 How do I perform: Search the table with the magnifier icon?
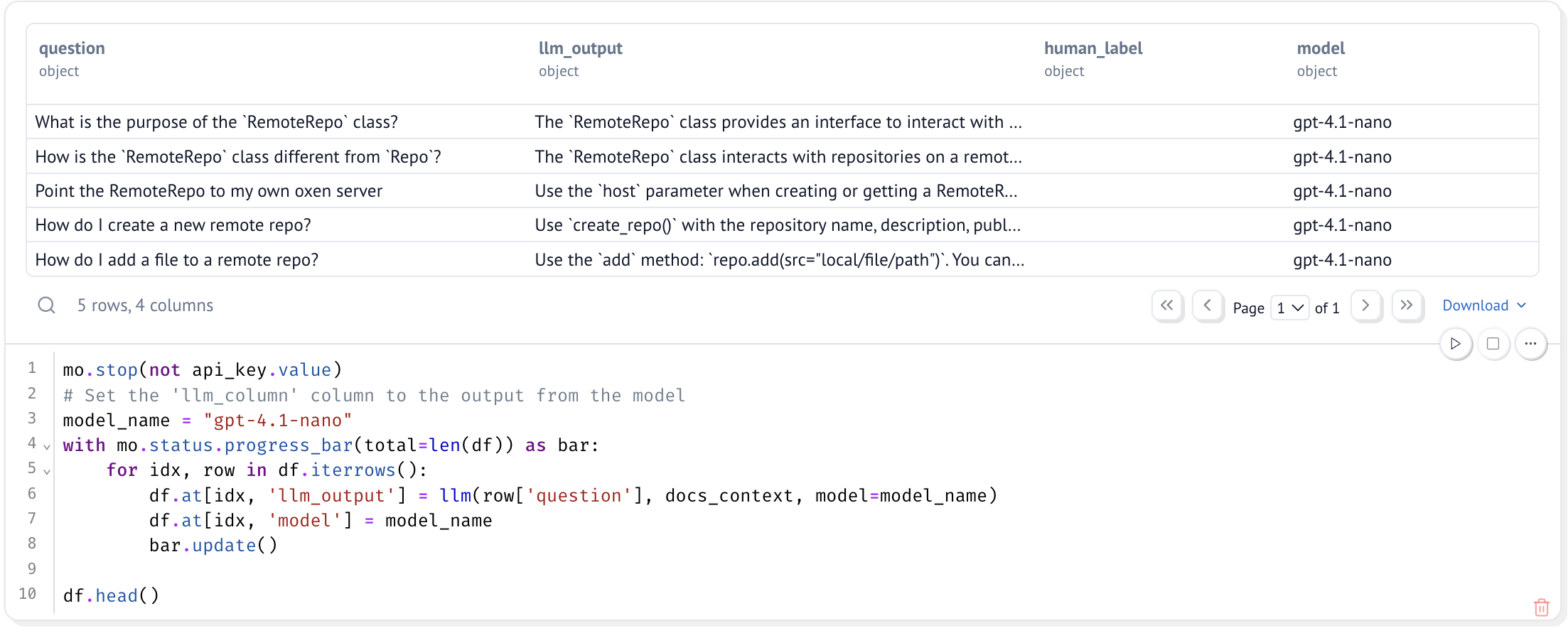tap(47, 305)
